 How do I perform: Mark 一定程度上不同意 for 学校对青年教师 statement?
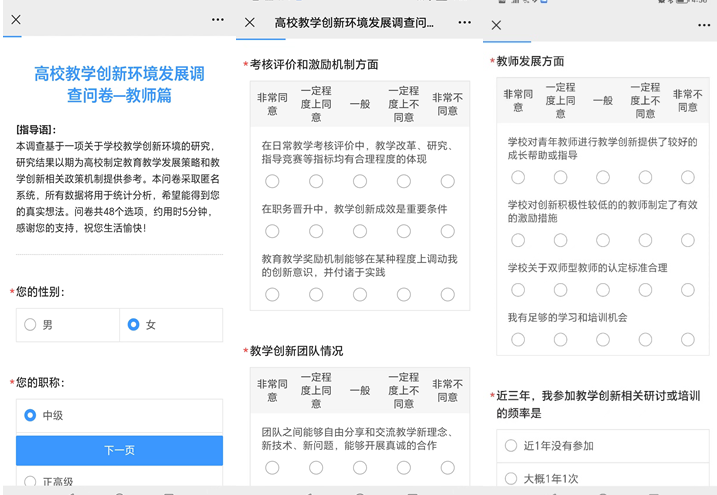click(646, 177)
